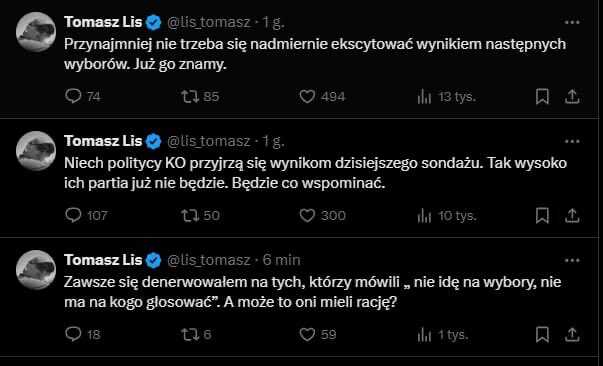
Task: Like the tweet with 59 likes
Action: pyautogui.click(x=307, y=335)
